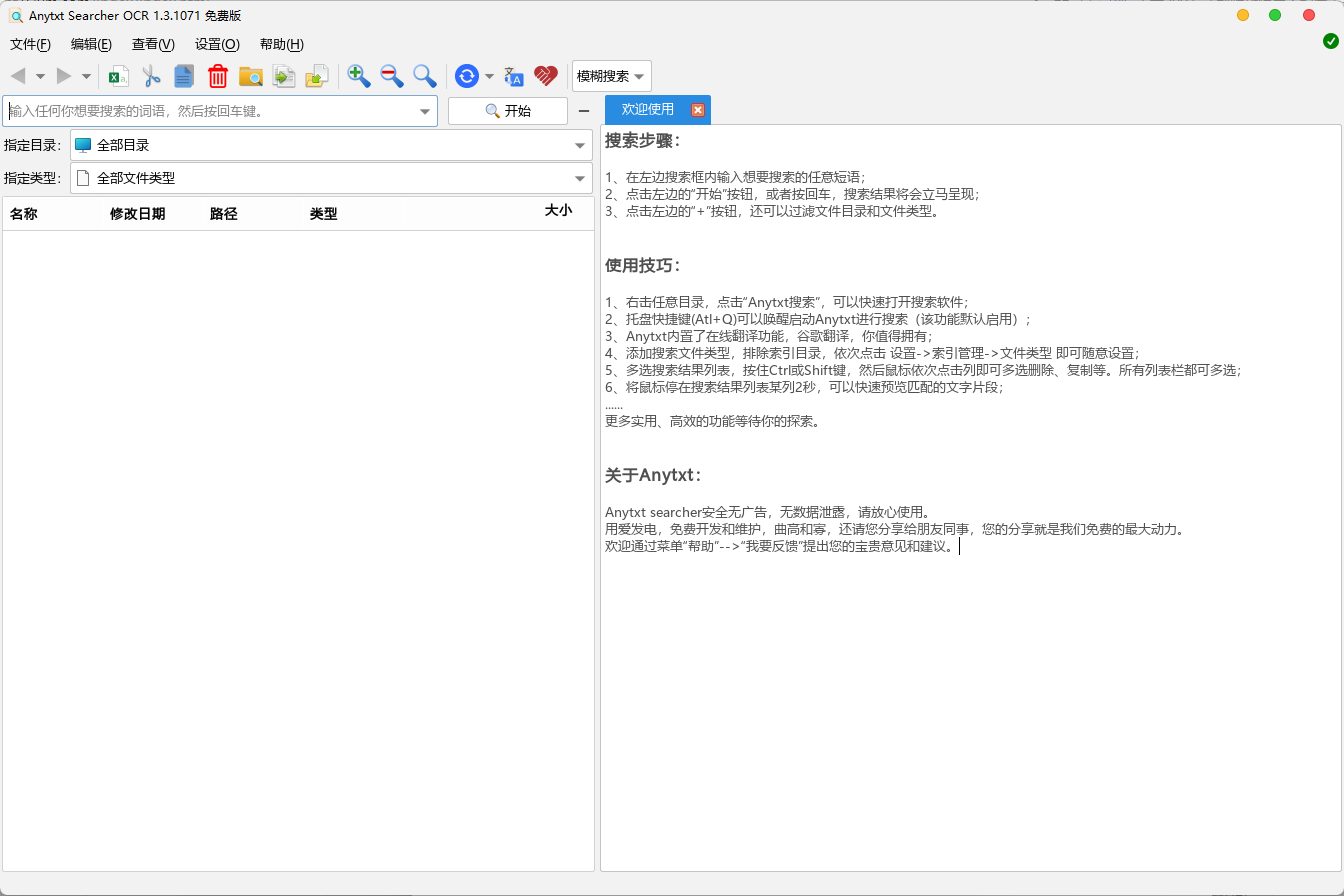1344x896 pixels.
Task: Open the 全部文件类型 file type dropdown
Action: (331, 178)
